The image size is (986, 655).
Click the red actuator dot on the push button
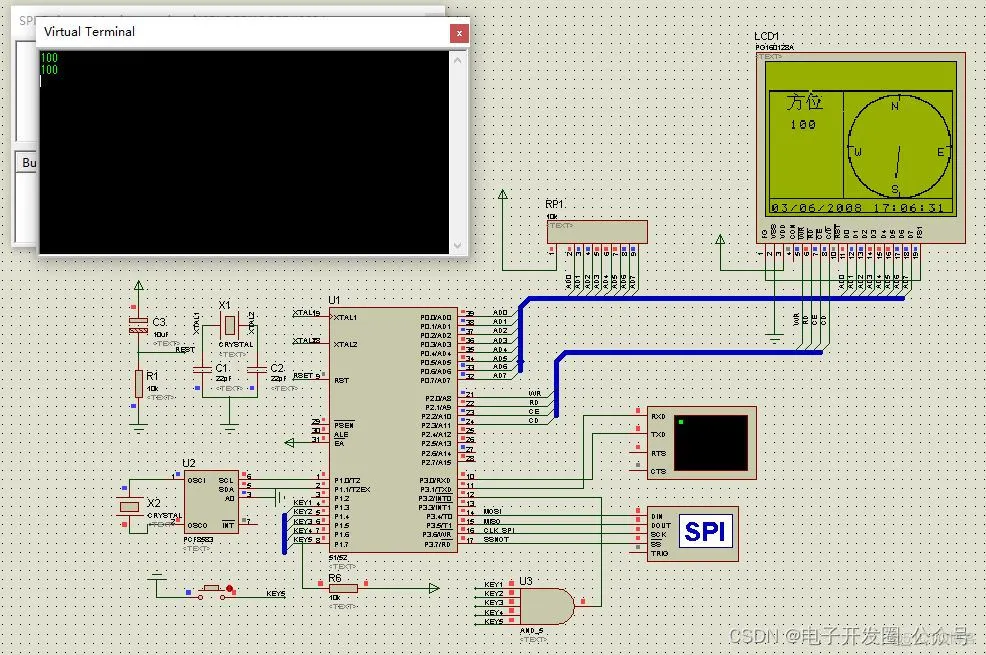(230, 589)
